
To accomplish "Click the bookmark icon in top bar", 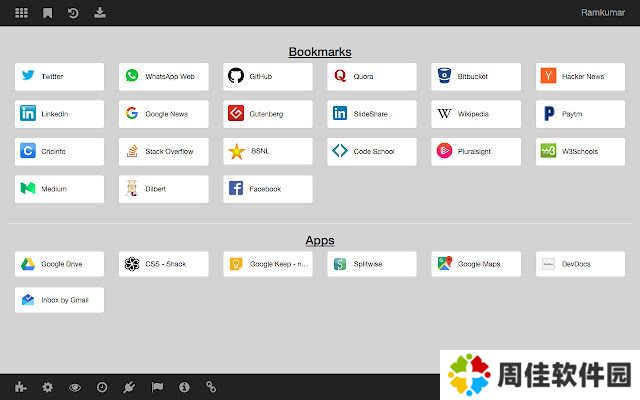I will click(x=47, y=13).
